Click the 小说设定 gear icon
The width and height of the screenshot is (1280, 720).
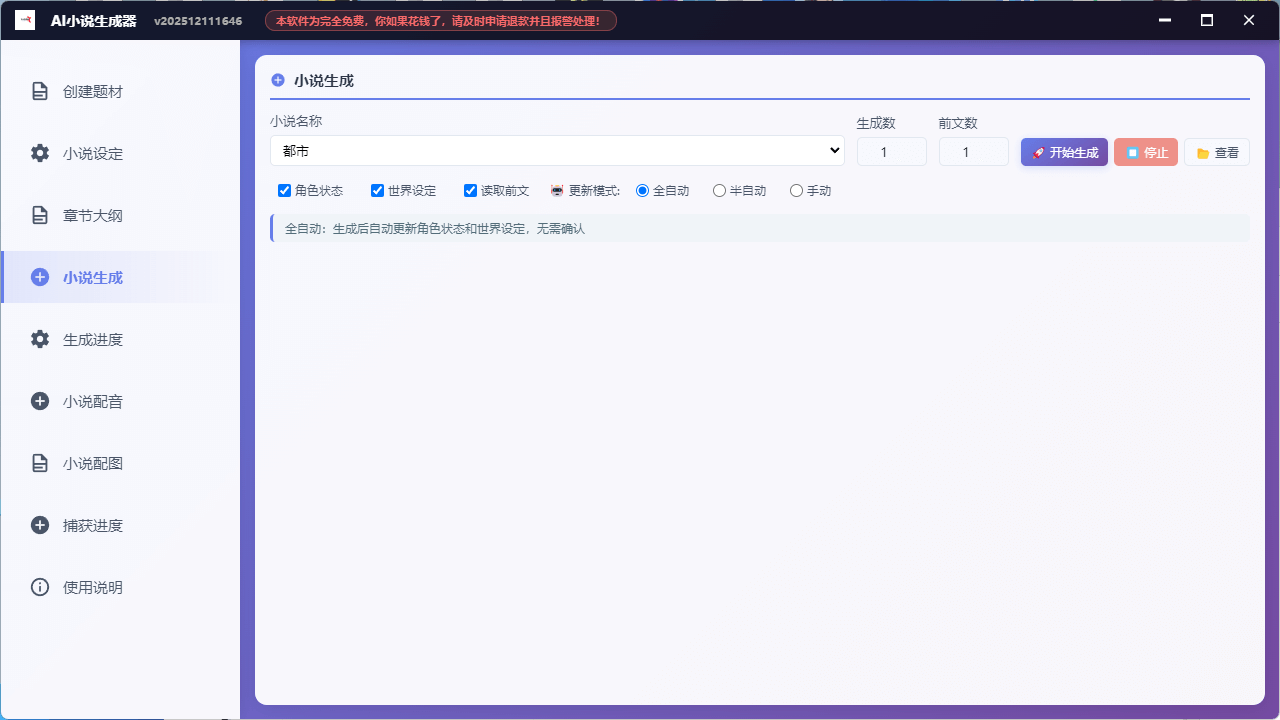click(x=39, y=153)
